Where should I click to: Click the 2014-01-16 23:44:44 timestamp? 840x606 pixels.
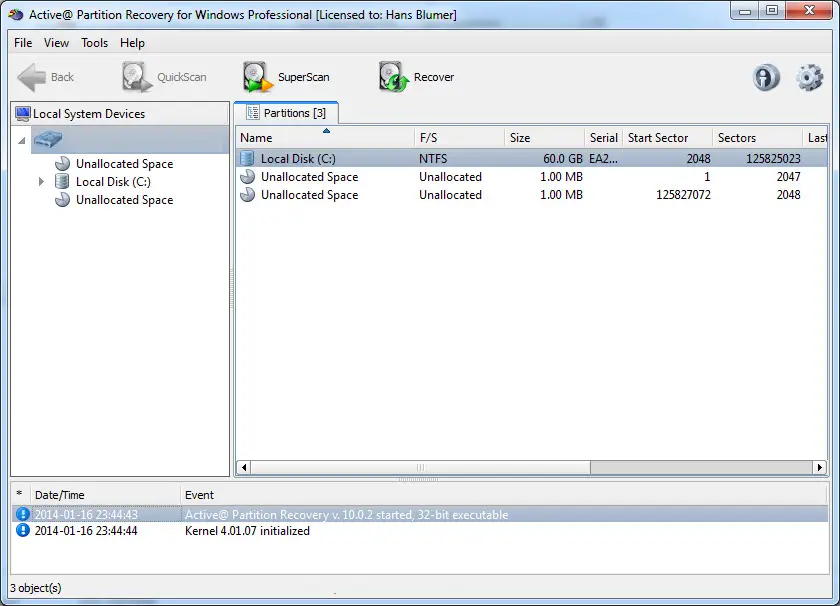click(x=86, y=530)
